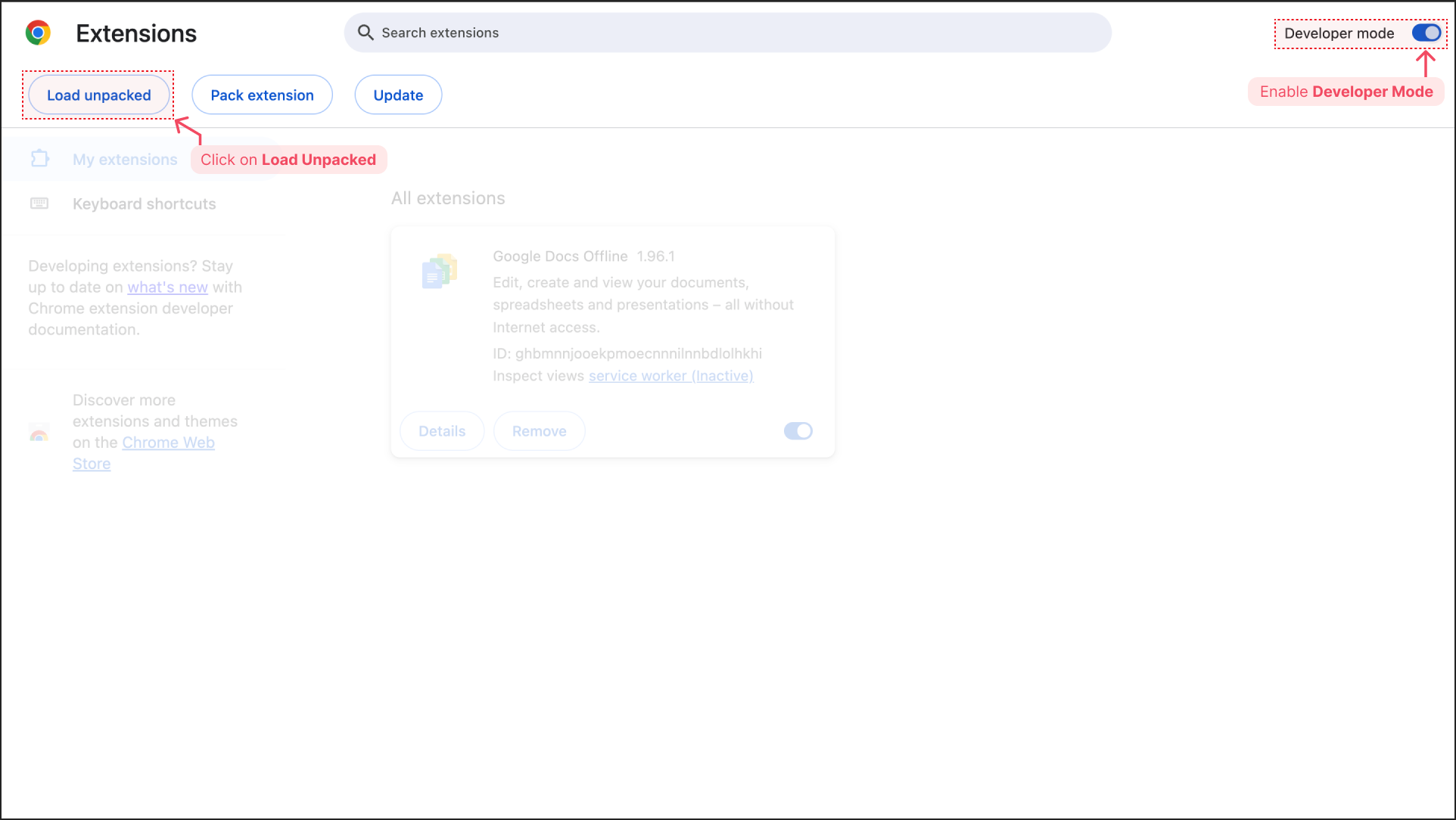
Task: Open My extensions section
Action: (x=125, y=160)
